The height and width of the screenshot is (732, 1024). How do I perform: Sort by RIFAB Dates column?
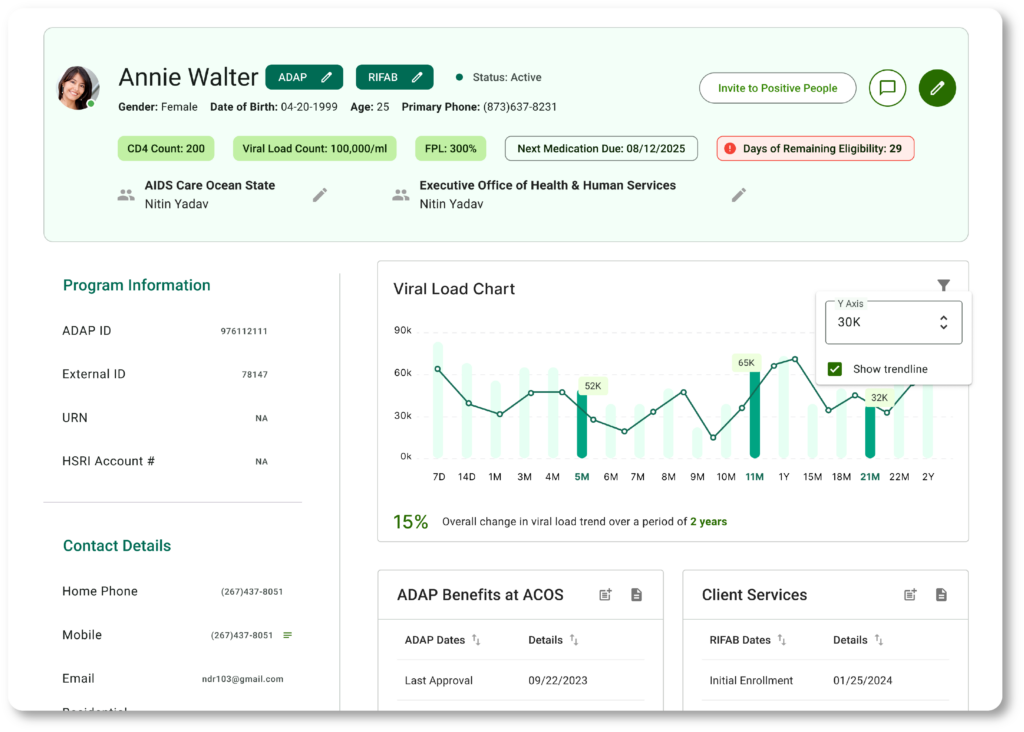click(782, 640)
